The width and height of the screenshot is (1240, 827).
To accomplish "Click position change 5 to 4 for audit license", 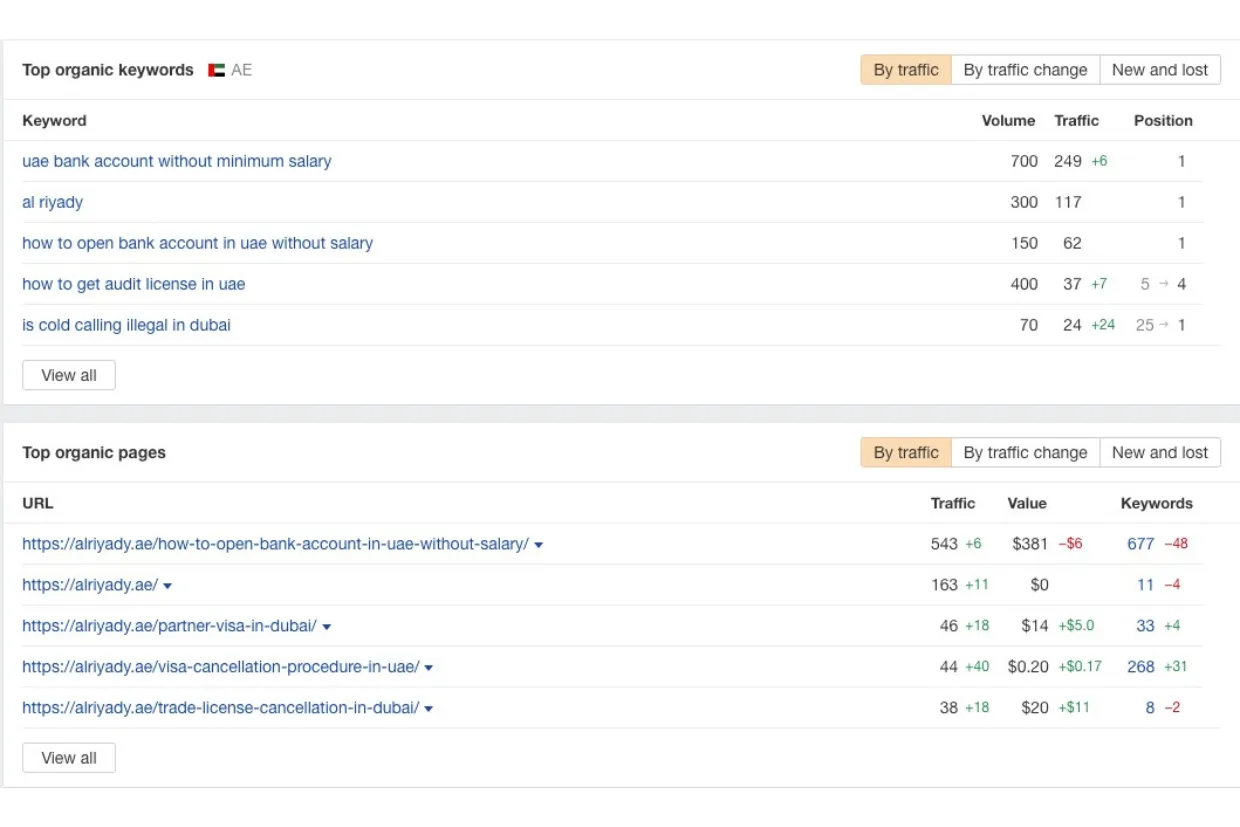I will 1164,284.
